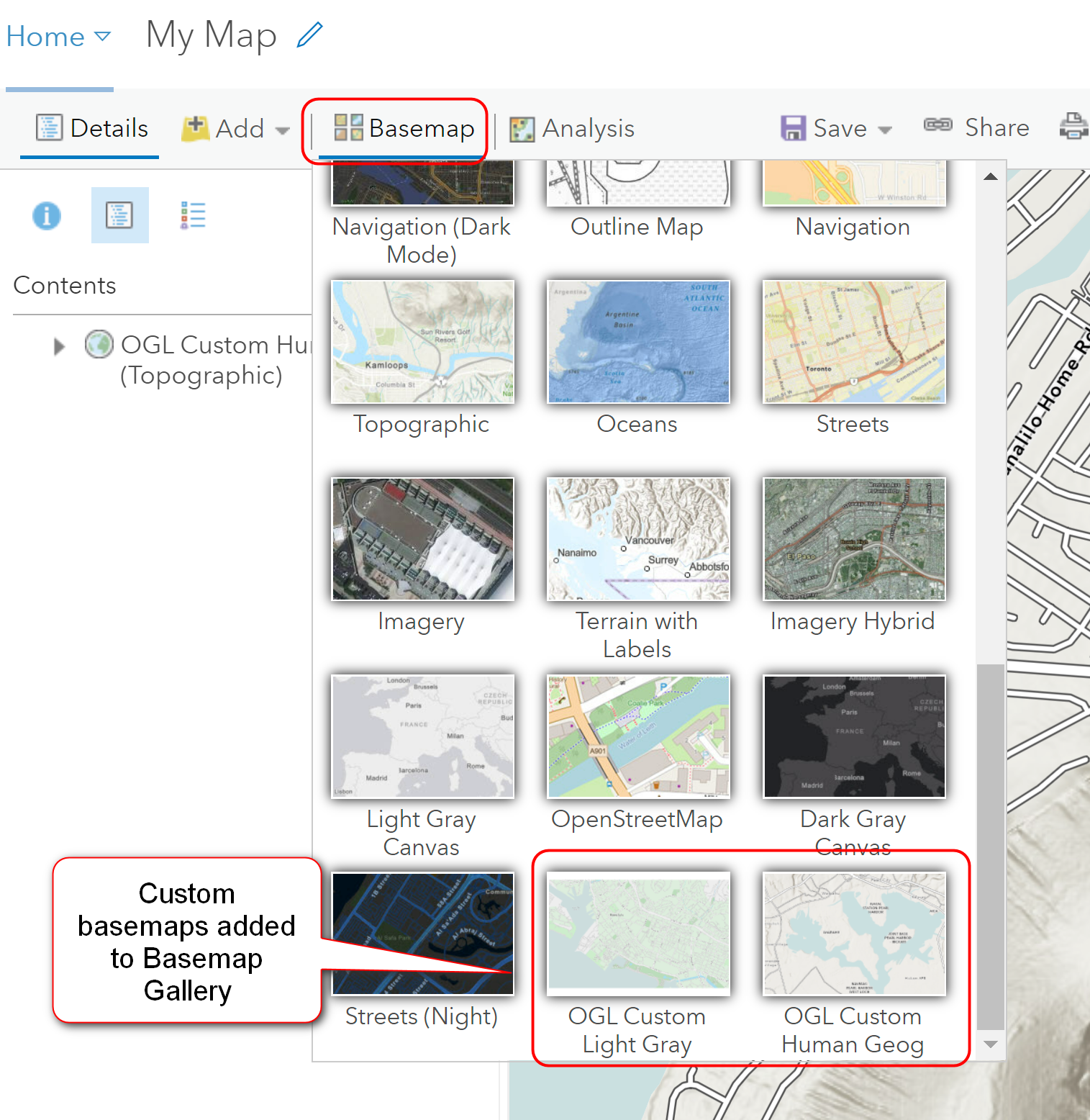
Task: Select OGL Custom Human Geog basemap
Action: (x=854, y=934)
